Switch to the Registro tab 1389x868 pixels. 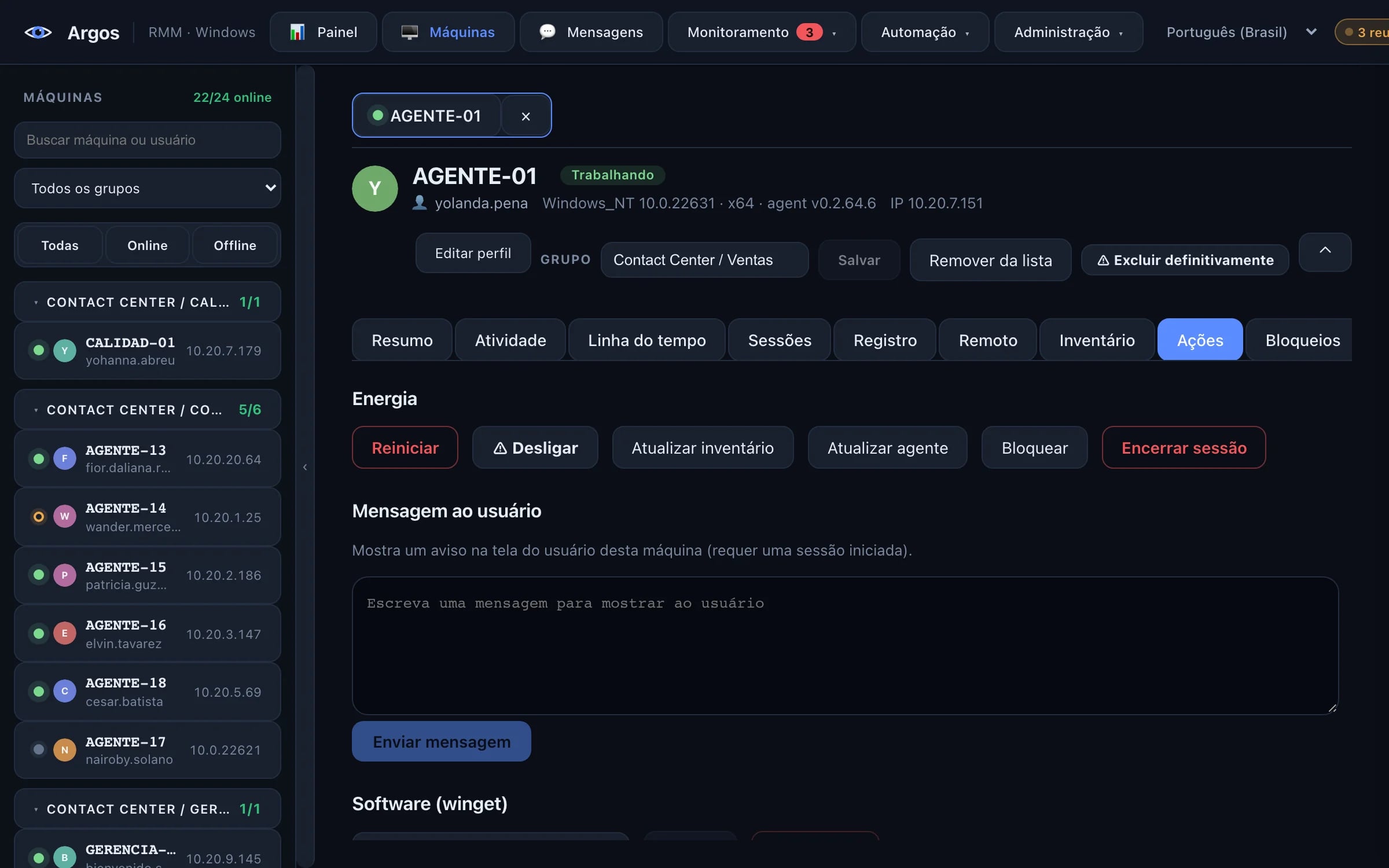[x=885, y=340]
